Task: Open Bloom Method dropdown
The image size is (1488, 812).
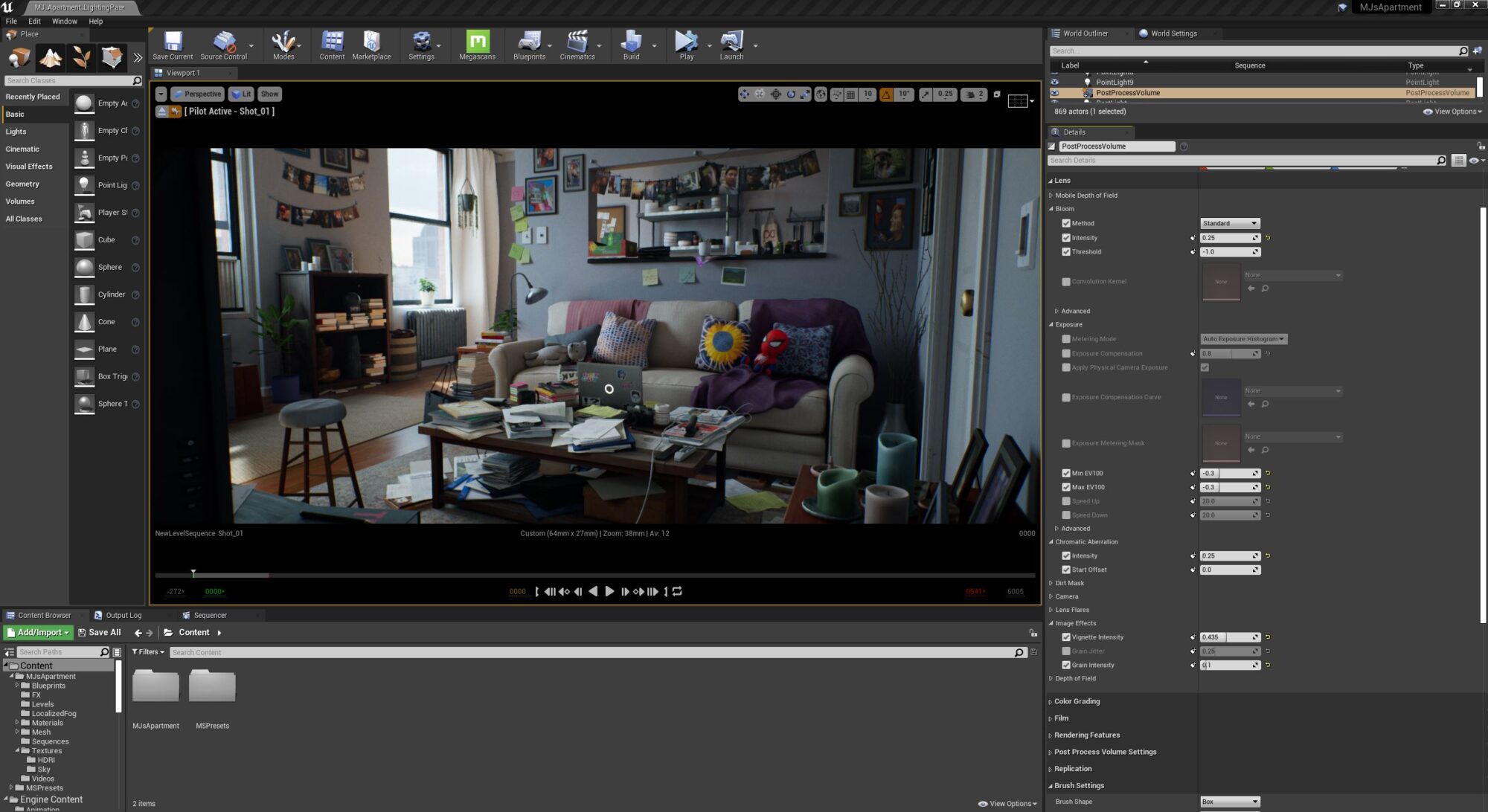Action: point(1229,223)
